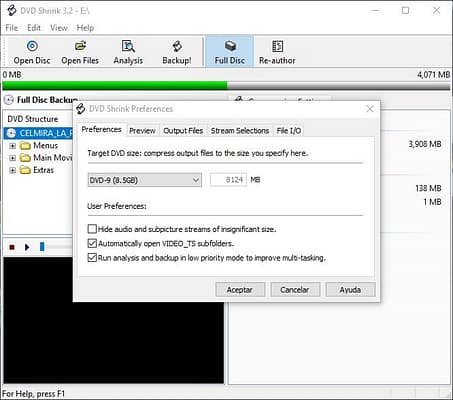Click the 4,071 MB total size label

point(433,74)
